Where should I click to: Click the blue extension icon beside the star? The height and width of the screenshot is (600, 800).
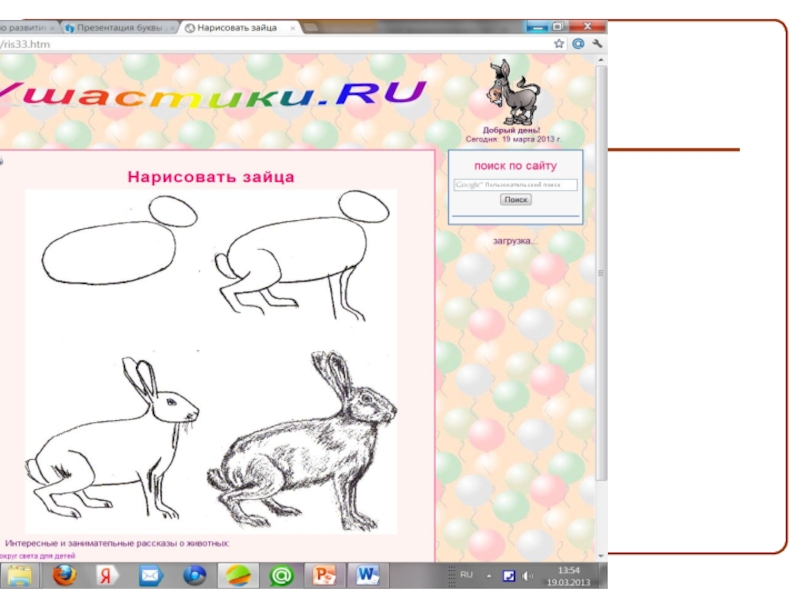[x=579, y=44]
